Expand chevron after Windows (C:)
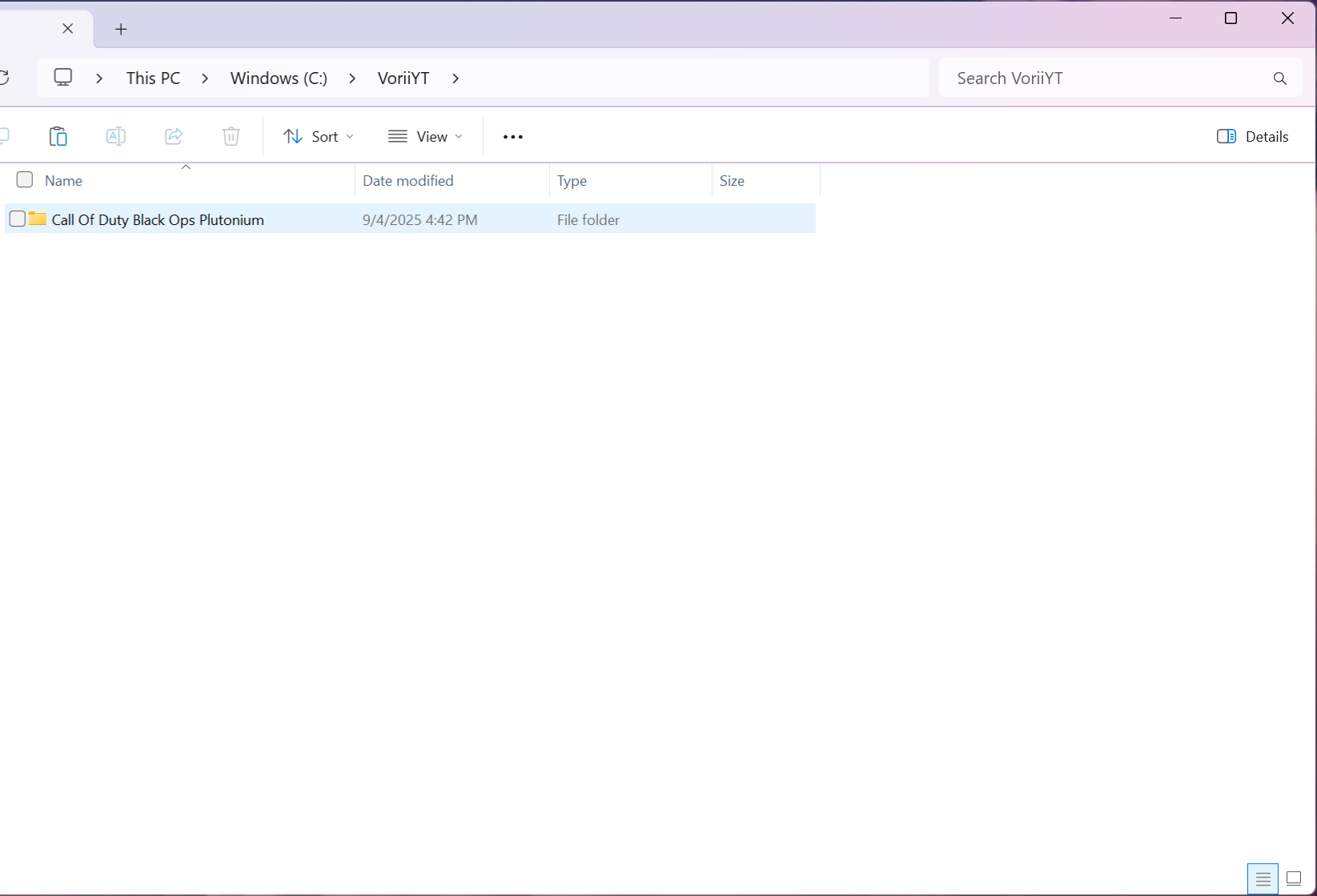The height and width of the screenshot is (896, 1317). pos(352,78)
